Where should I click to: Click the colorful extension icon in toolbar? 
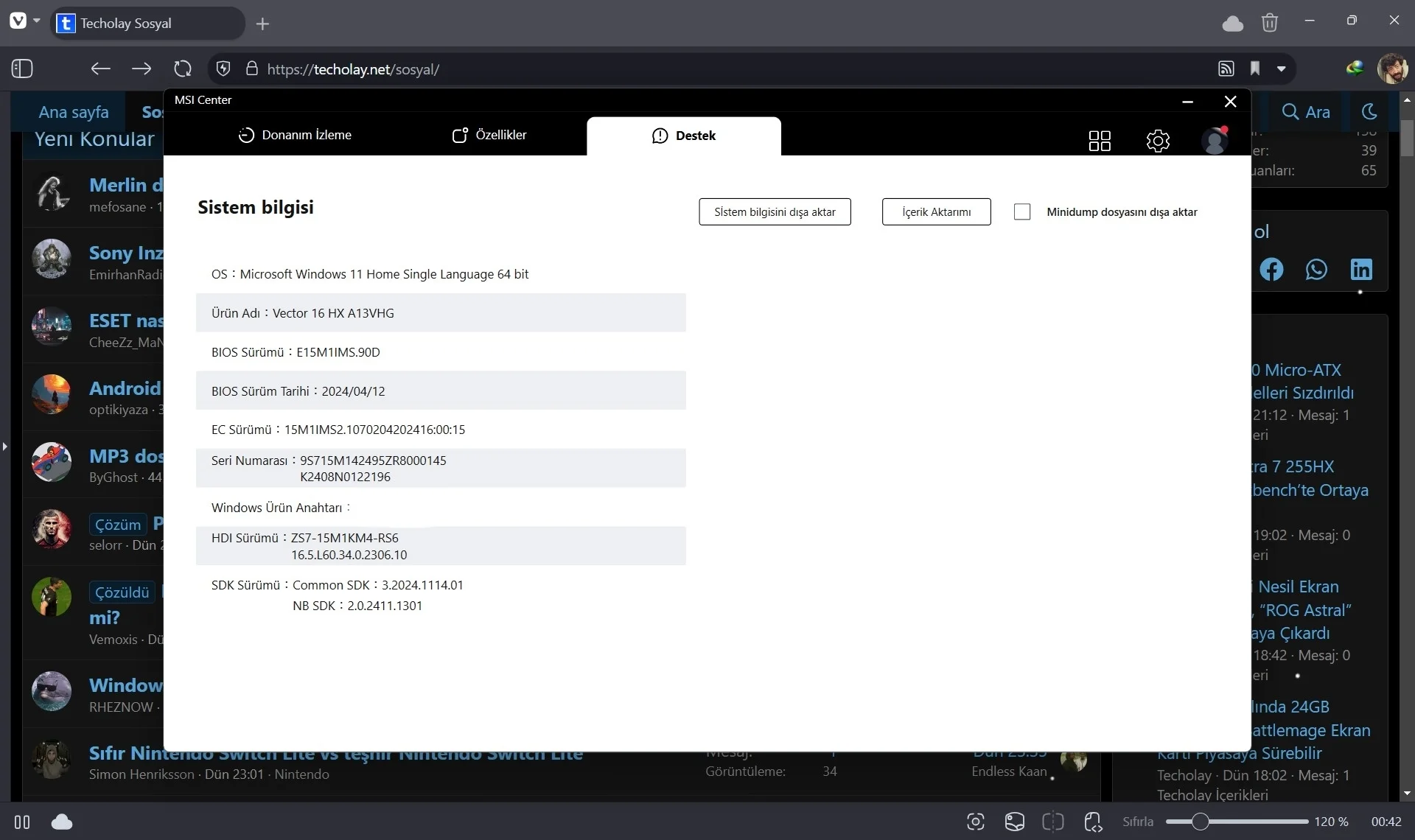pos(1355,69)
